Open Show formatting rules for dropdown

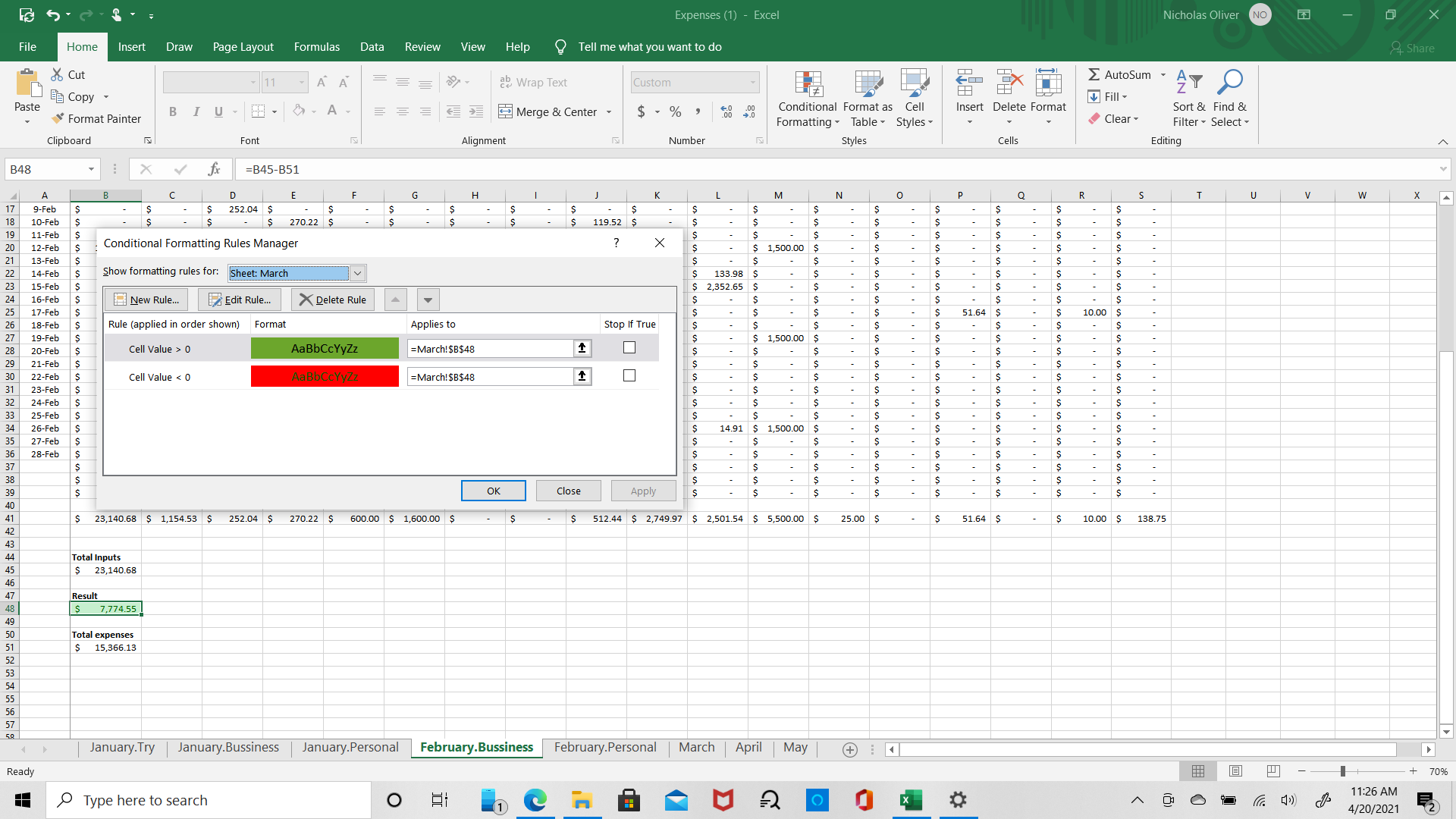click(358, 273)
